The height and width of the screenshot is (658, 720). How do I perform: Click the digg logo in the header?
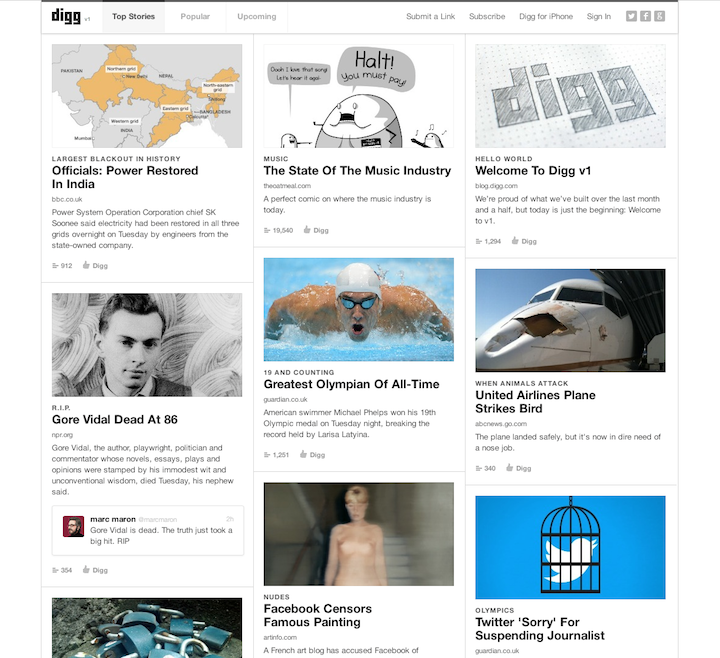66,16
